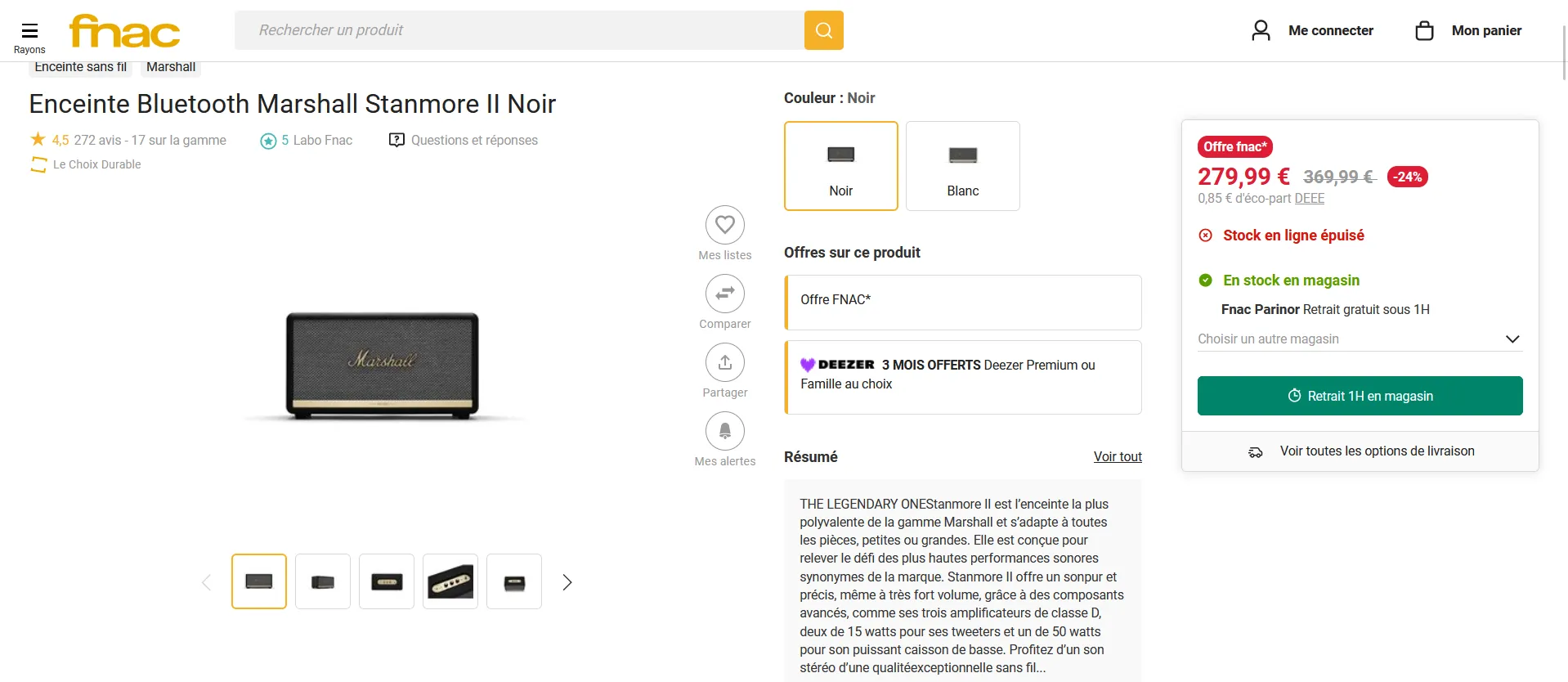This screenshot has height=682, width=1568.
Task: Click Retrait 1H en magasin button
Action: click(1360, 396)
